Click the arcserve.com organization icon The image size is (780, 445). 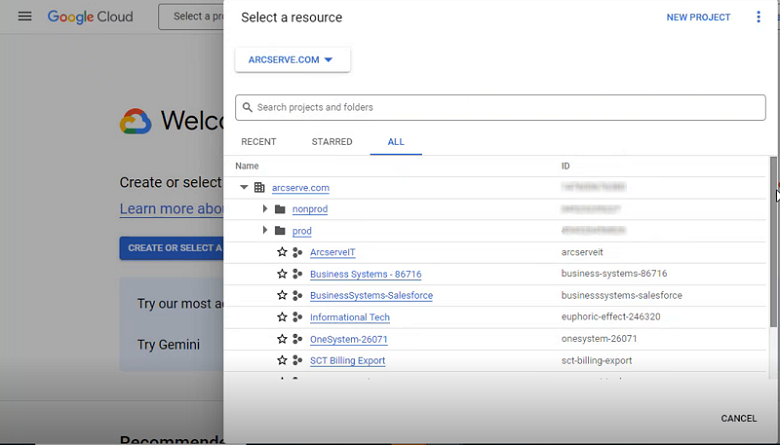coord(259,187)
